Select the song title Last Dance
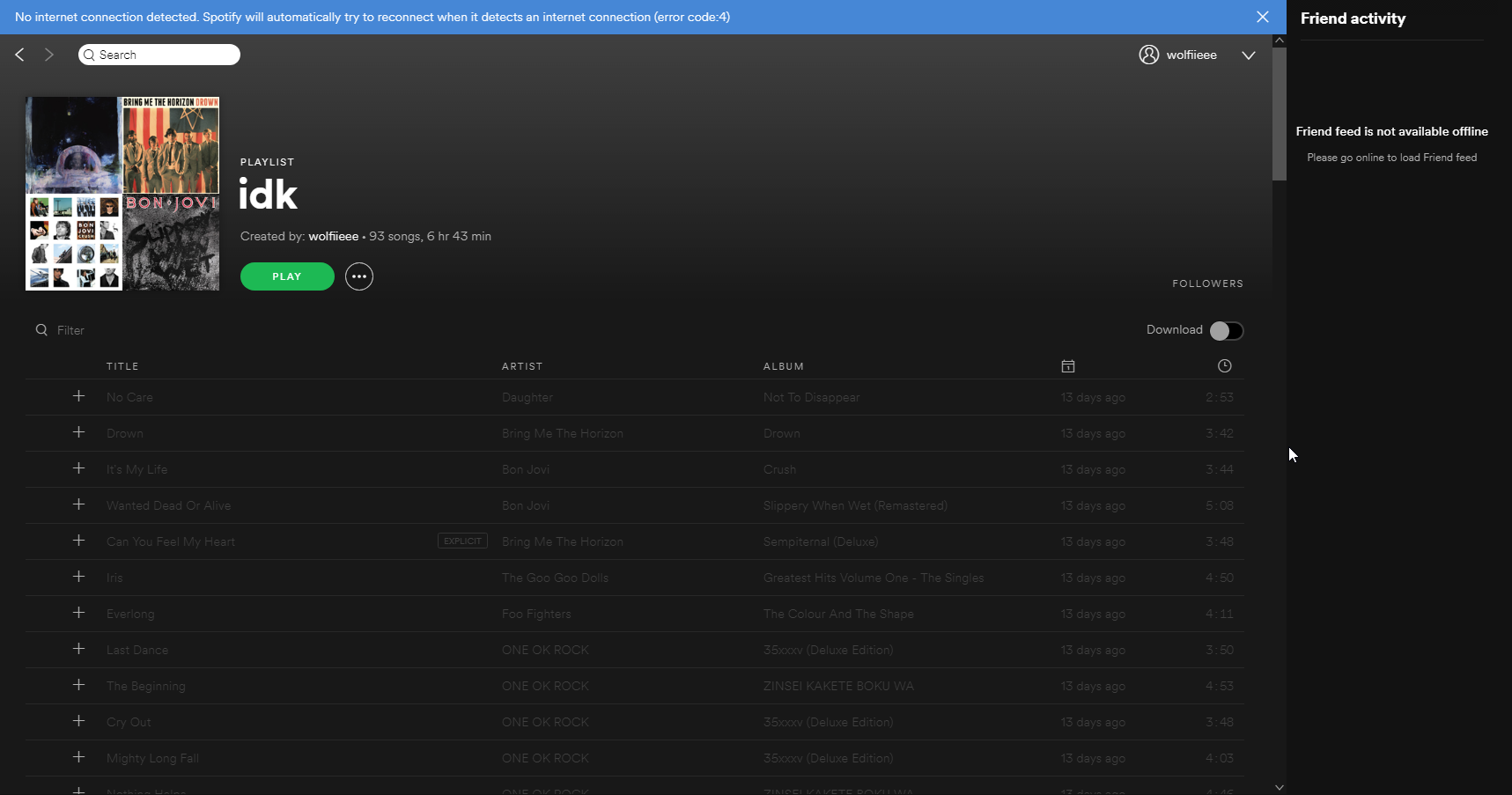 [137, 650]
